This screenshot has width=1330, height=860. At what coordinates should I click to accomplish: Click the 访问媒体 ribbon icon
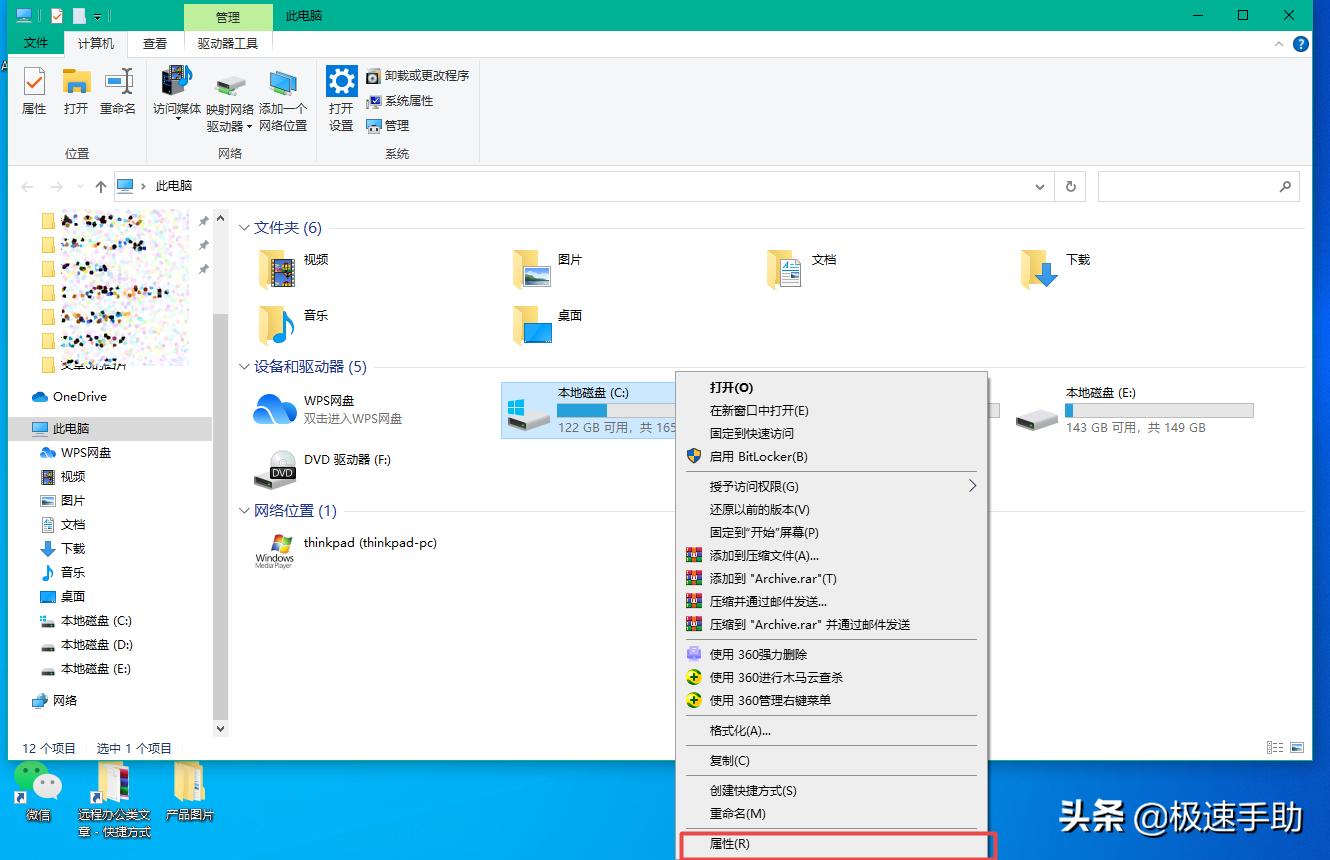pos(176,97)
